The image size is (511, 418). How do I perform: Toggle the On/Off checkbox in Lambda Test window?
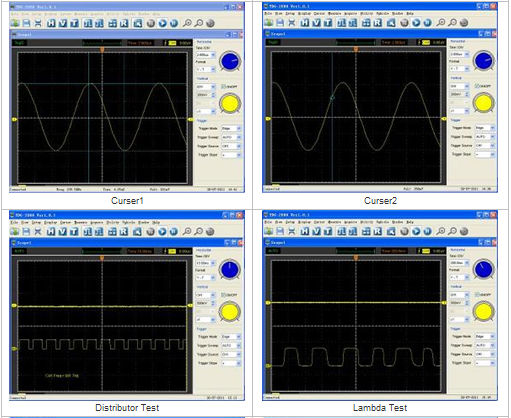tap(477, 295)
